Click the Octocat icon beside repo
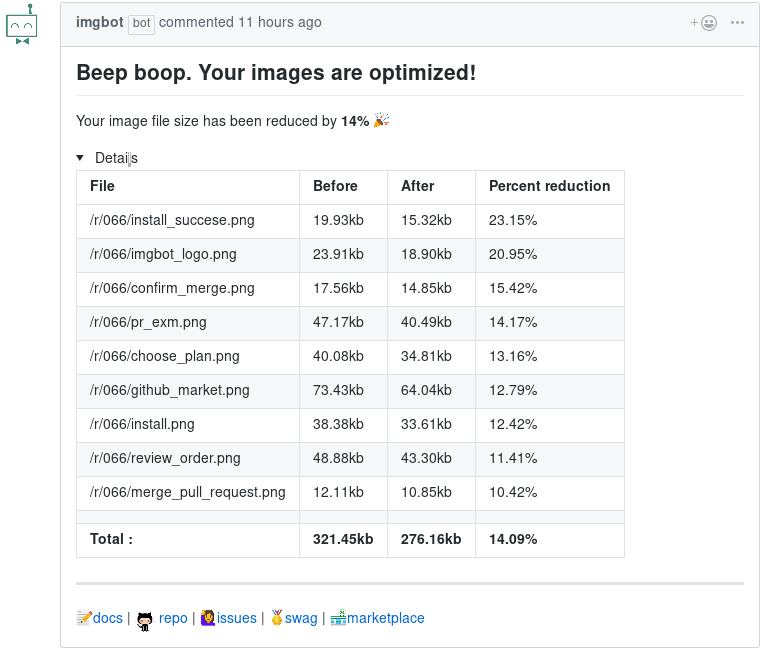Viewport: 760px width, 650px height. [145, 619]
